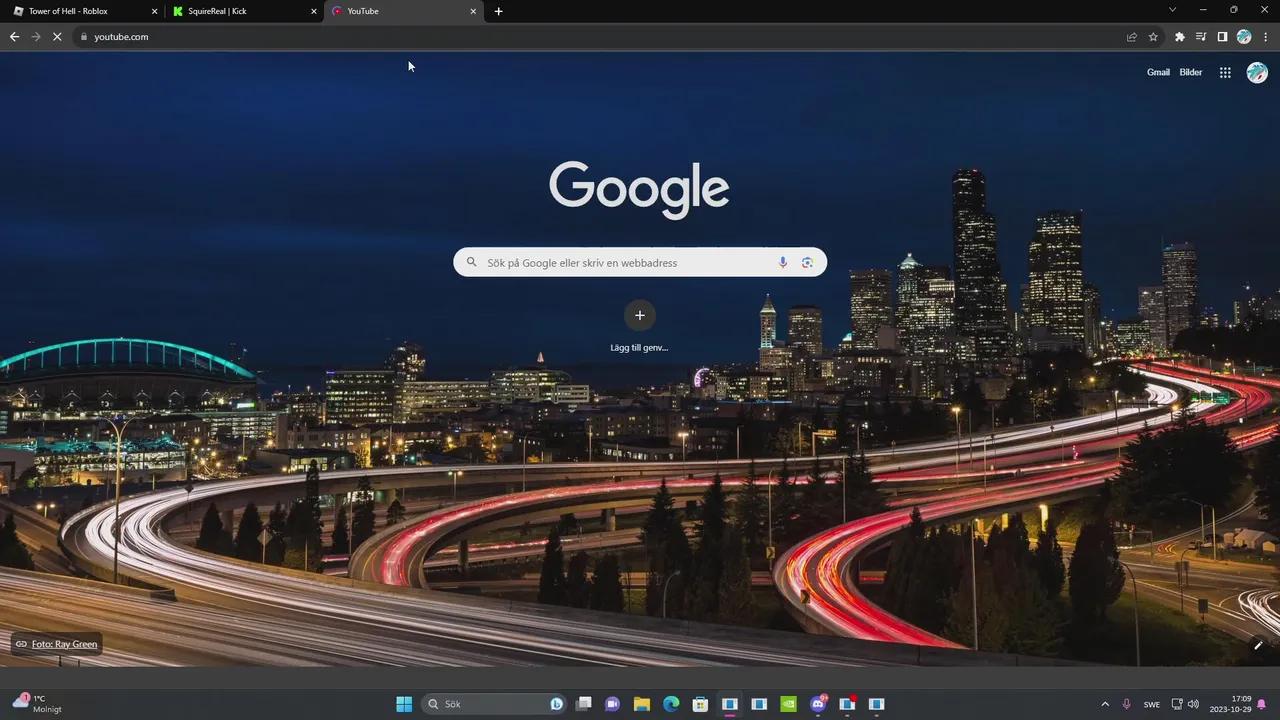Click the Google logo
Viewport: 1280px width, 720px height.
coord(639,189)
